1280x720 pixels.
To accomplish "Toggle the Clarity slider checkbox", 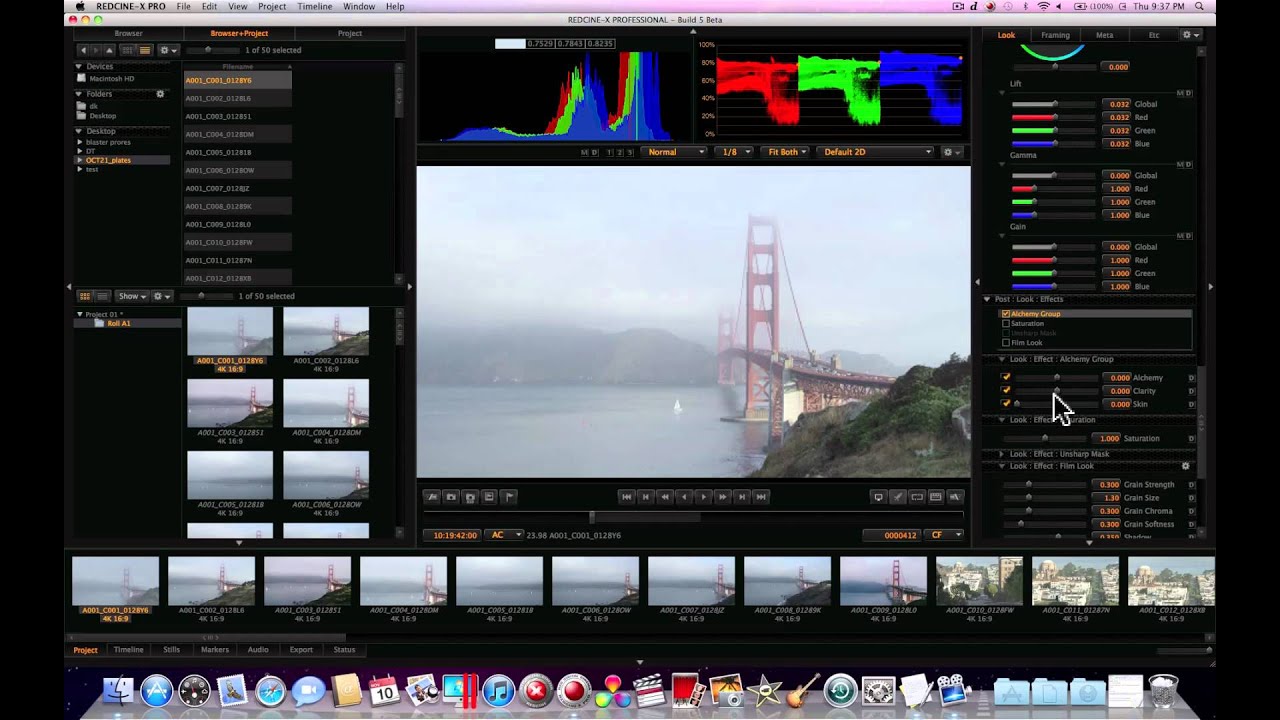I will click(1006, 390).
